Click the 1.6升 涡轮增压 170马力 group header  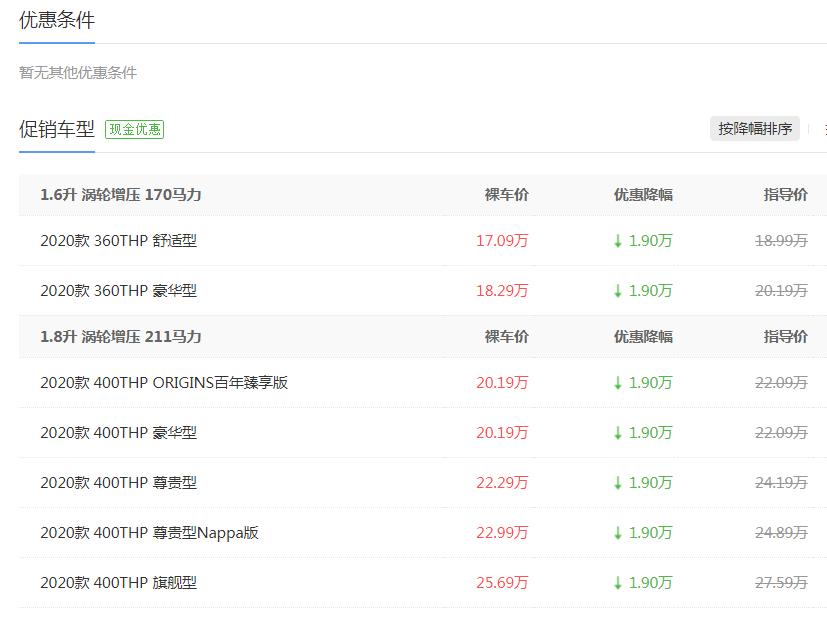pos(121,195)
